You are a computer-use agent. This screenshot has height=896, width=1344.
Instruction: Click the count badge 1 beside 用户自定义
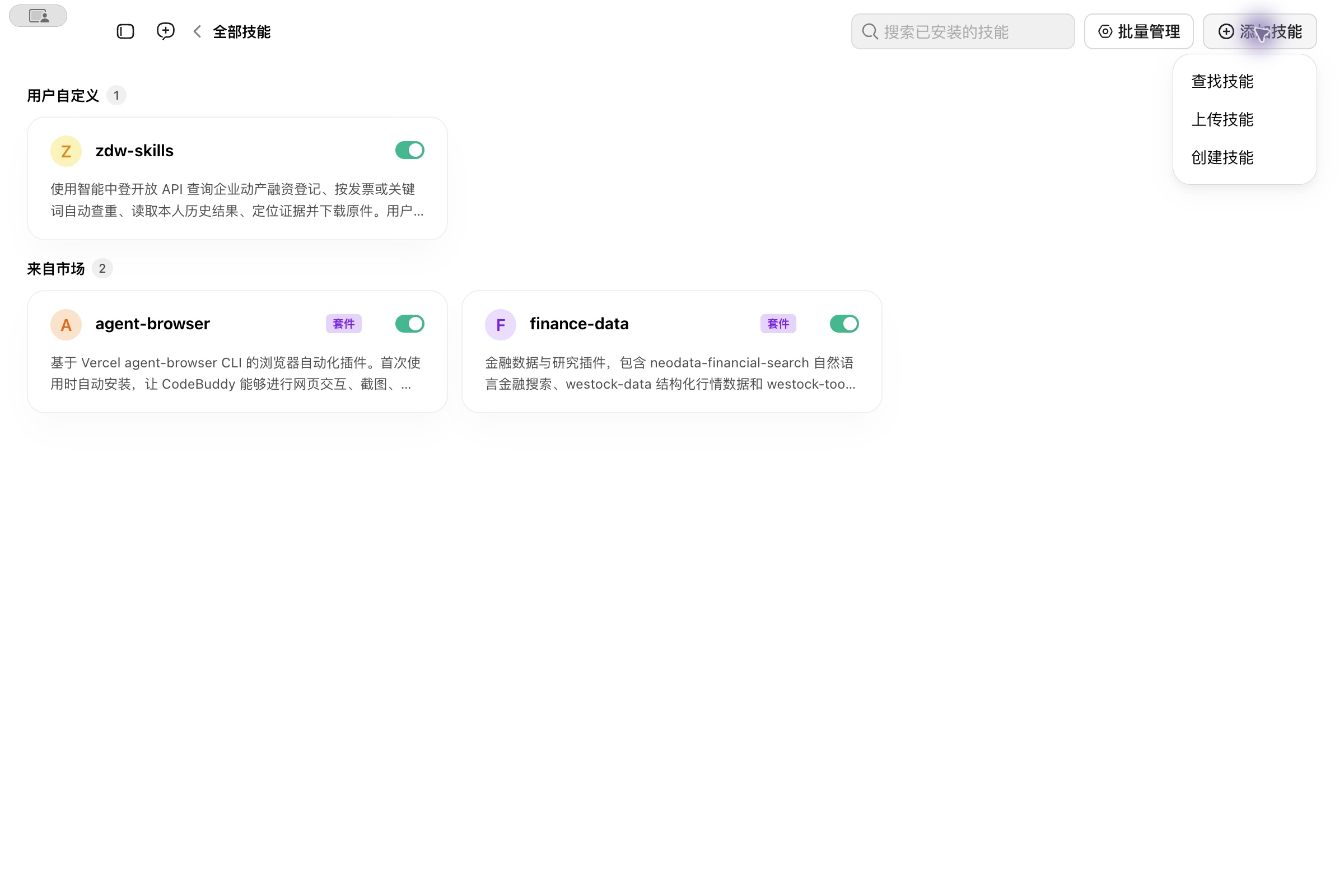coord(116,95)
